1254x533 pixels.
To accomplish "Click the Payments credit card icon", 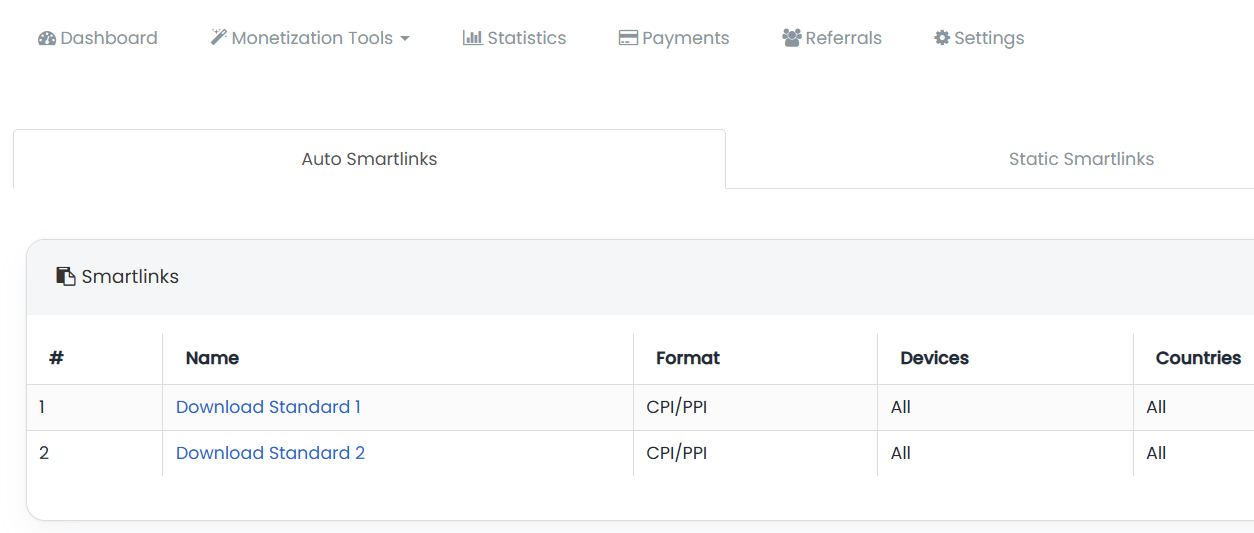I will 628,38.
